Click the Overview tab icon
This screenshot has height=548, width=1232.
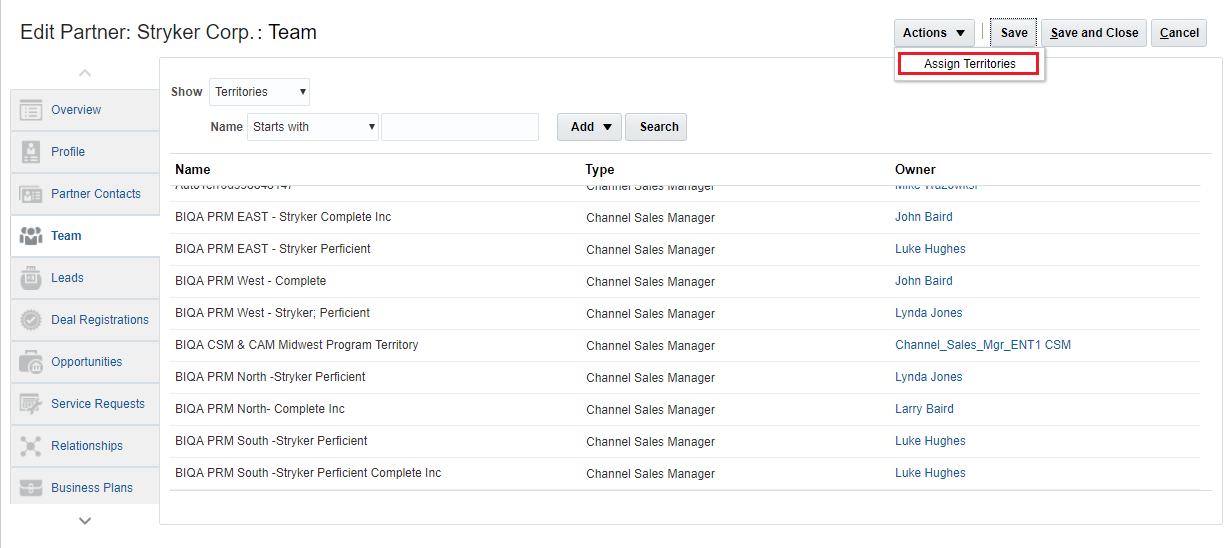31,110
